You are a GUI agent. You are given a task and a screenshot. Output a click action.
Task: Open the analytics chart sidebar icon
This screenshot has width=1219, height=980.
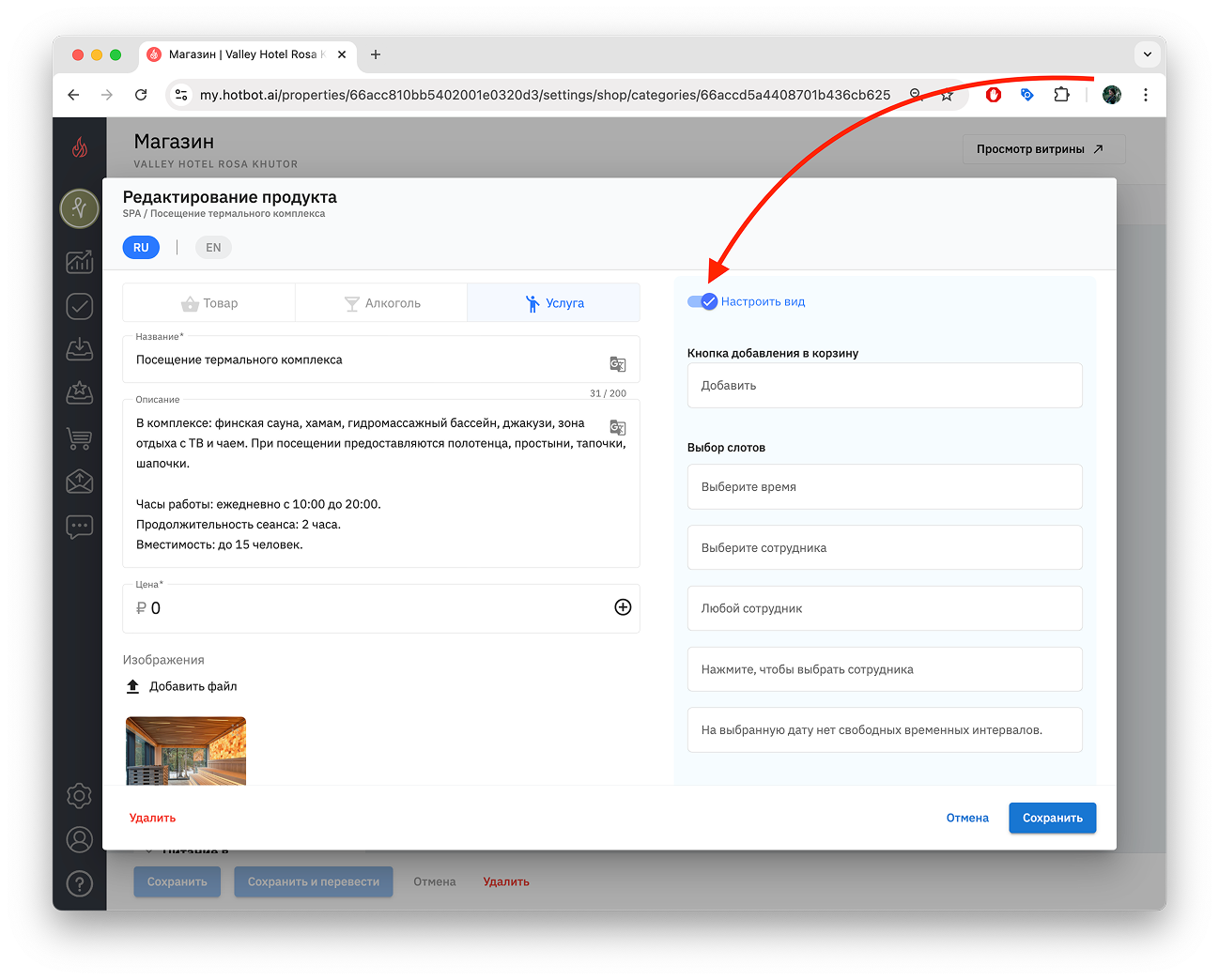80,262
